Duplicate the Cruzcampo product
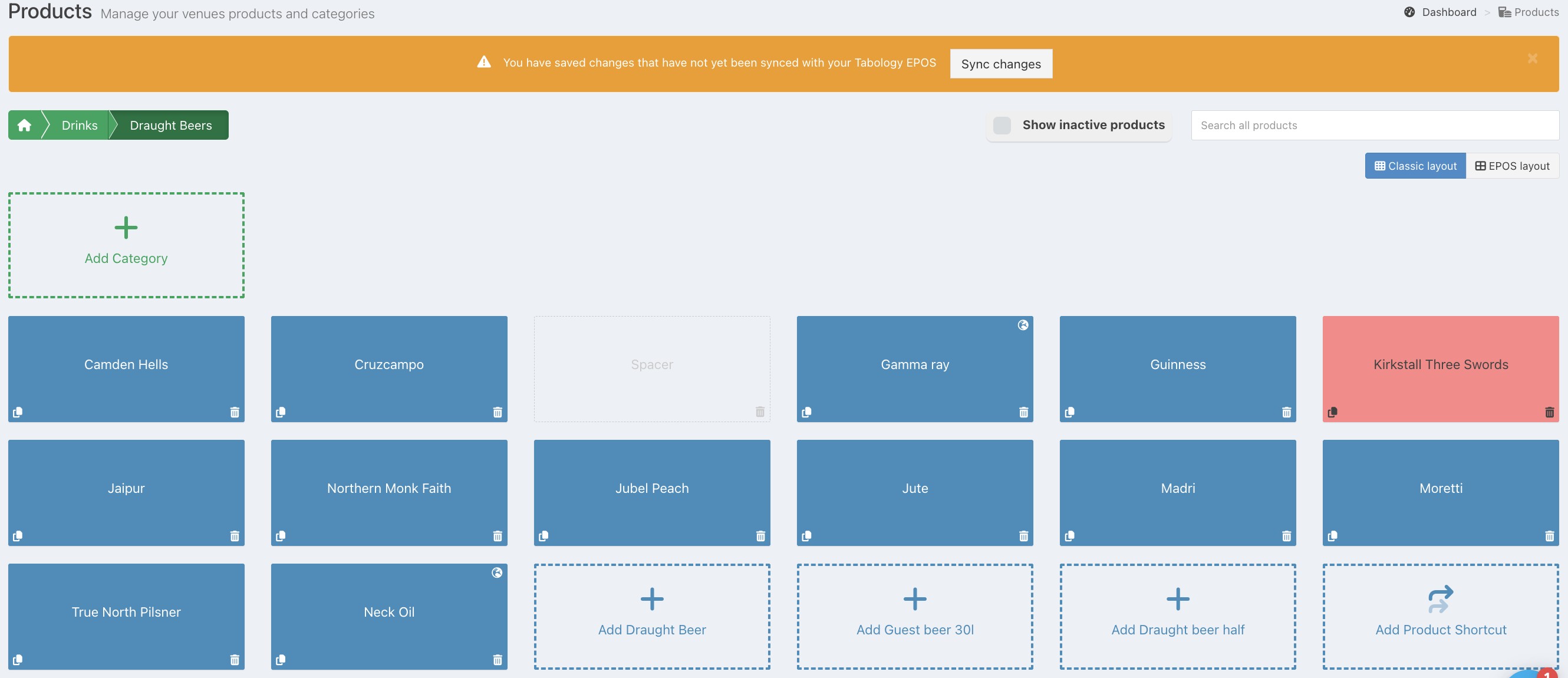This screenshot has width=1568, height=678. coord(281,412)
